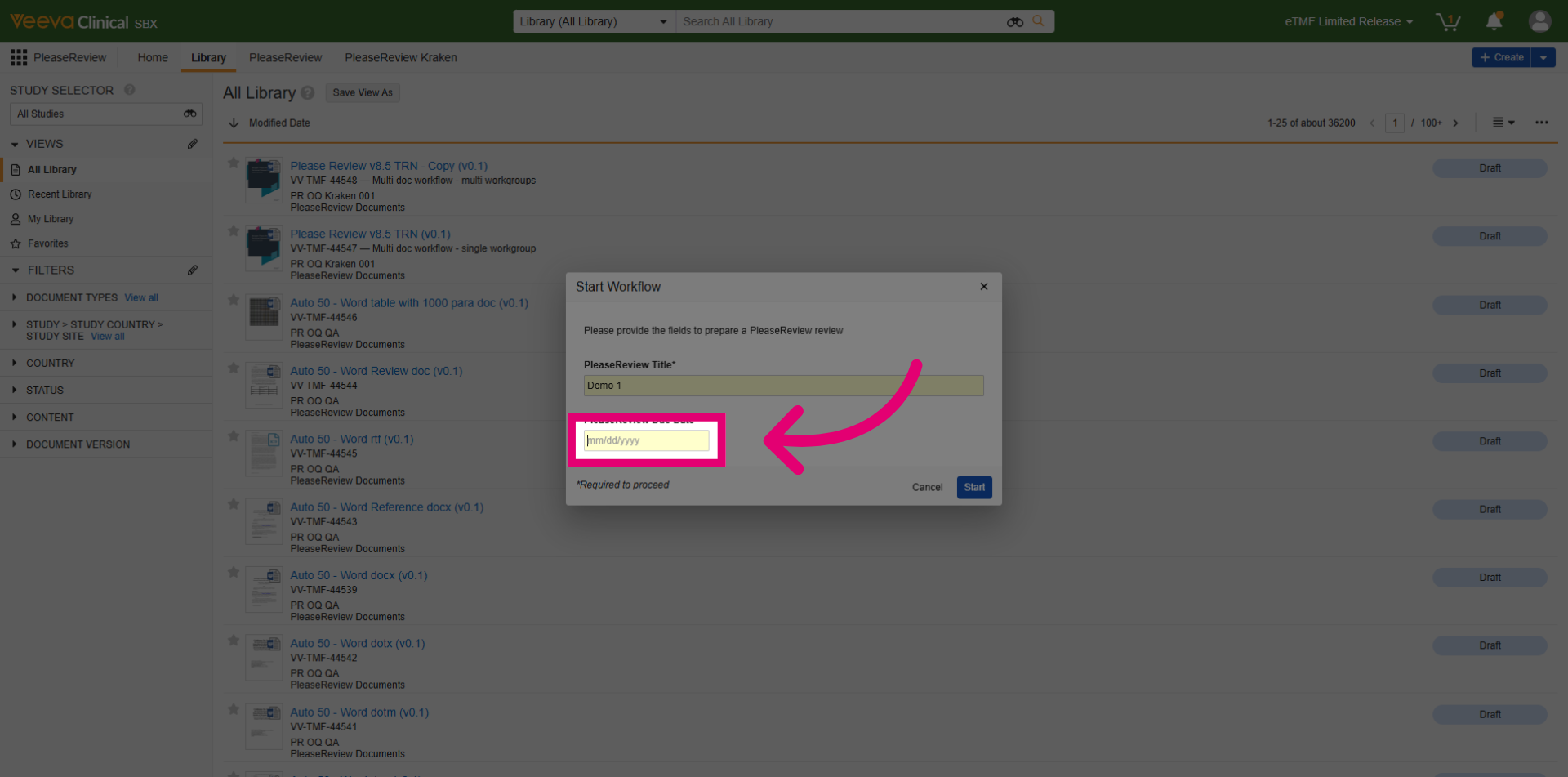This screenshot has width=1568, height=777.
Task: Favorite Please Review v8.5 TRN - Copy star
Action: click(x=234, y=163)
